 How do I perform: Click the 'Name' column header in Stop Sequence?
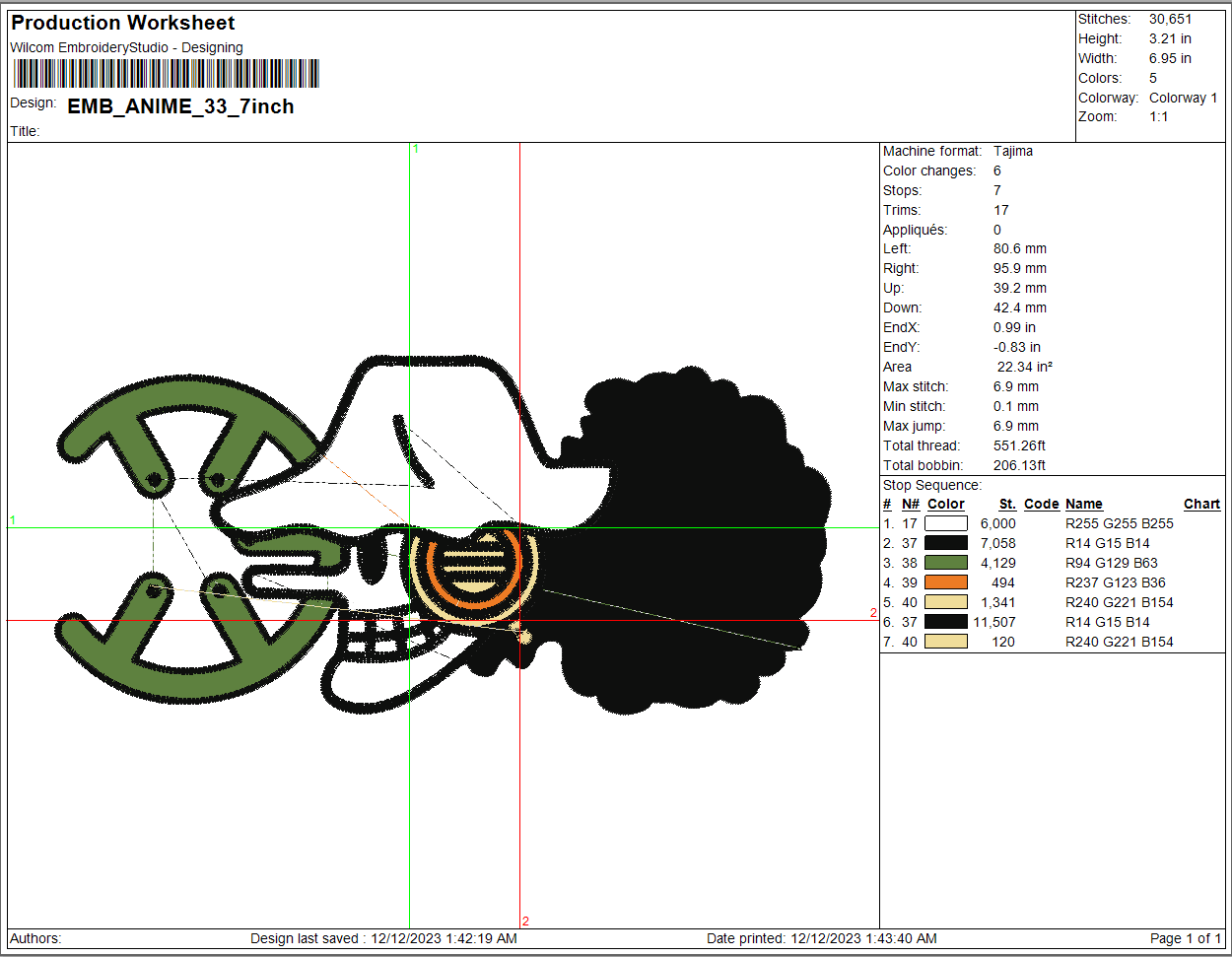1083,504
